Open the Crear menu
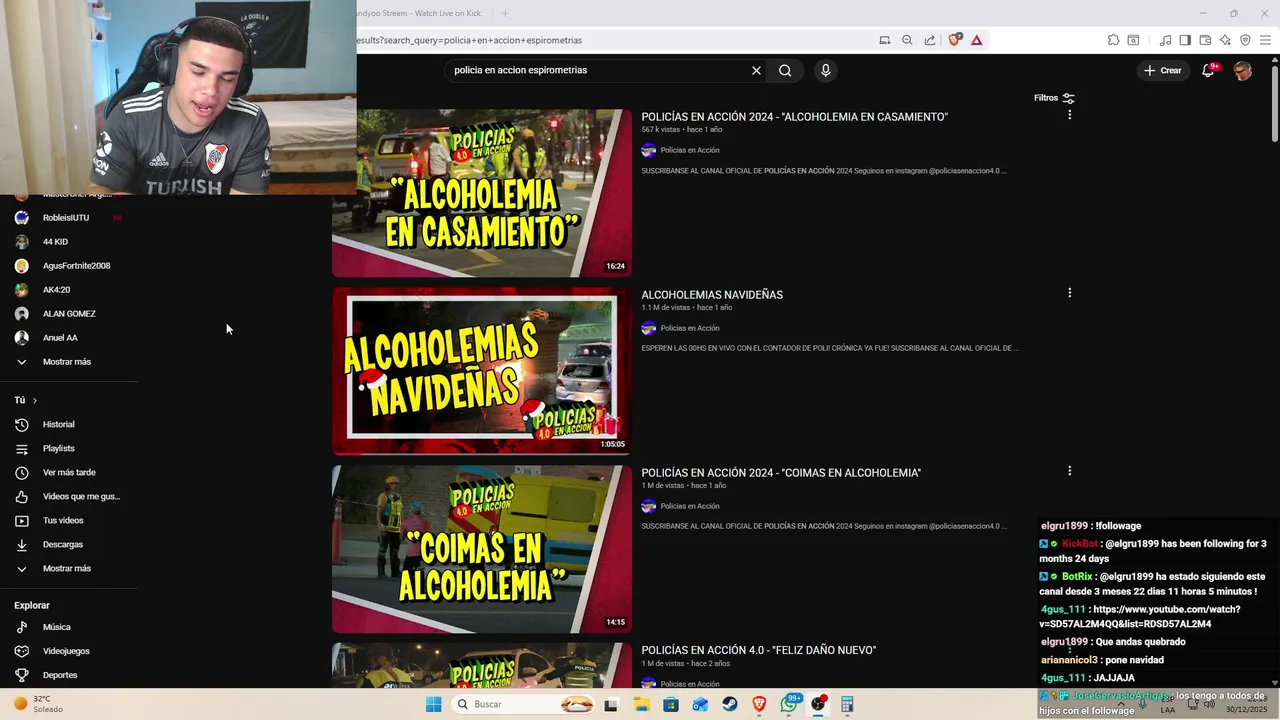 tap(1163, 70)
